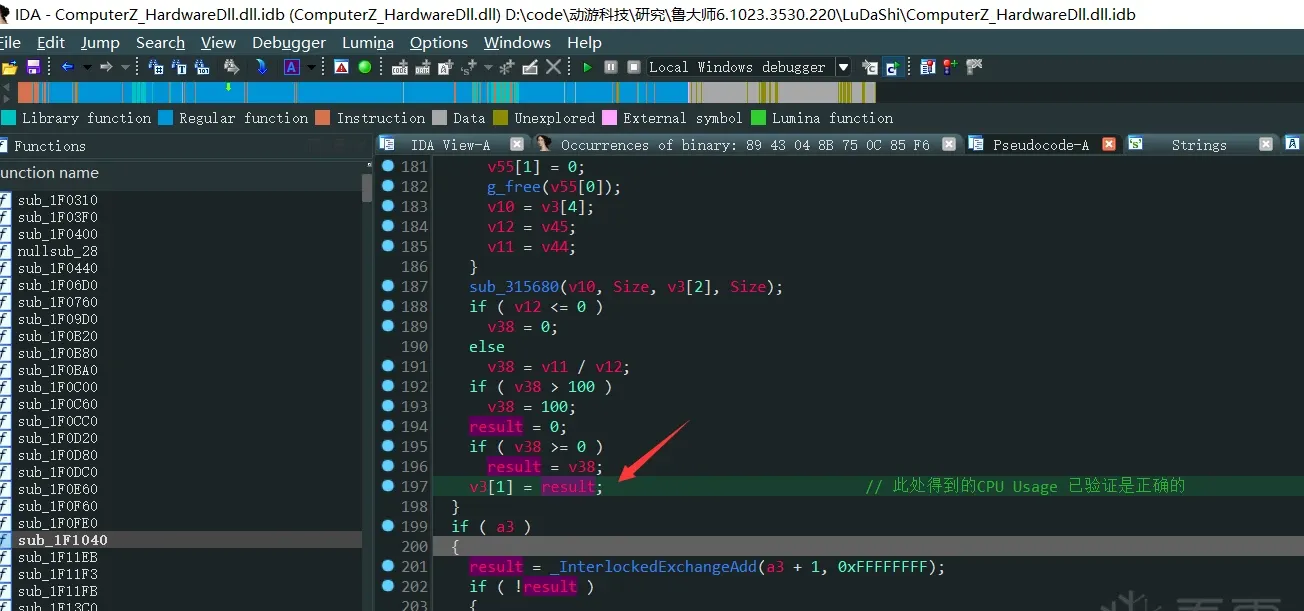
Task: Switch to the Strings tab
Action: click(x=1198, y=145)
